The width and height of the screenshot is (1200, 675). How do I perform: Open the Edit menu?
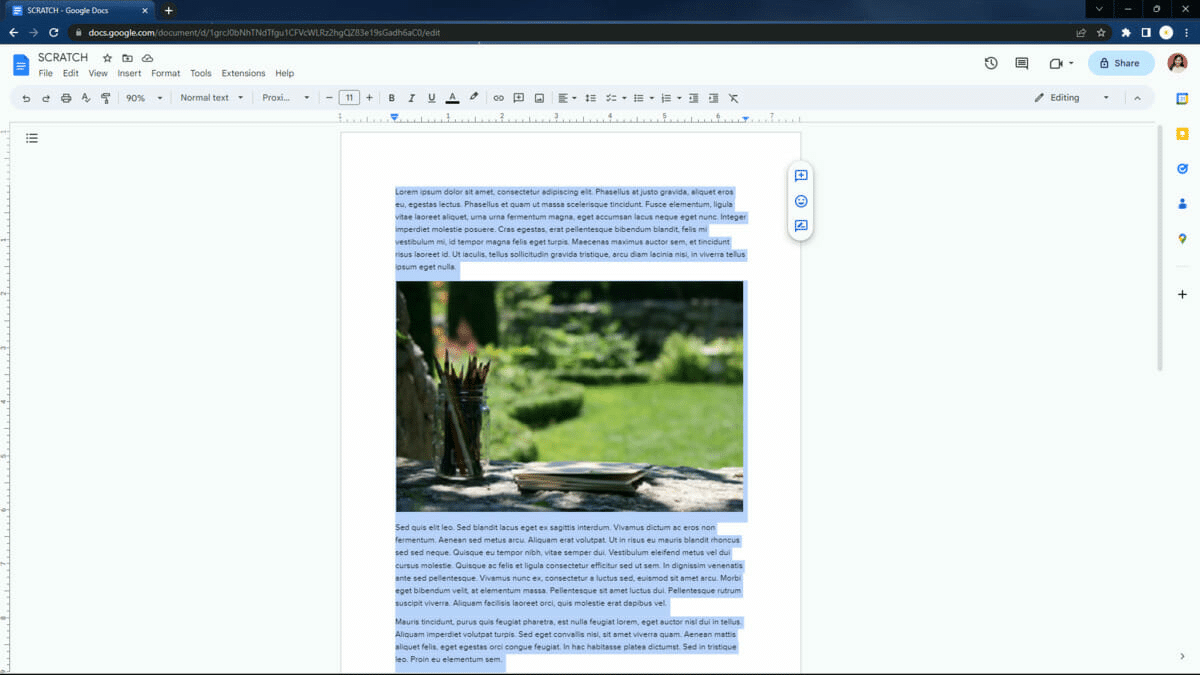71,73
